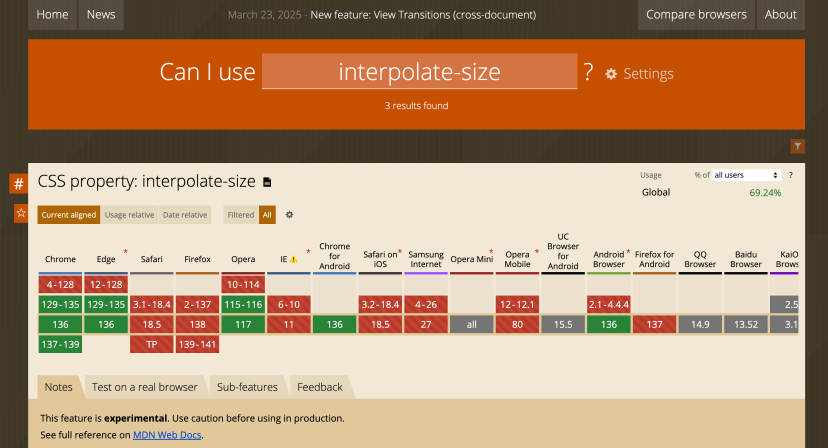Click the Opera column header
Image resolution: width=828 pixels, height=448 pixels.
coord(243,259)
